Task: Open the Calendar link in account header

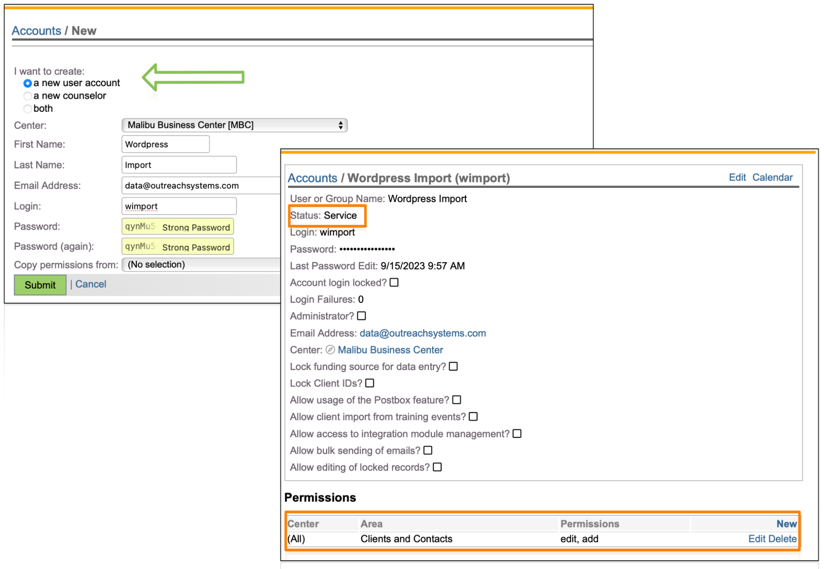Action: click(x=772, y=177)
